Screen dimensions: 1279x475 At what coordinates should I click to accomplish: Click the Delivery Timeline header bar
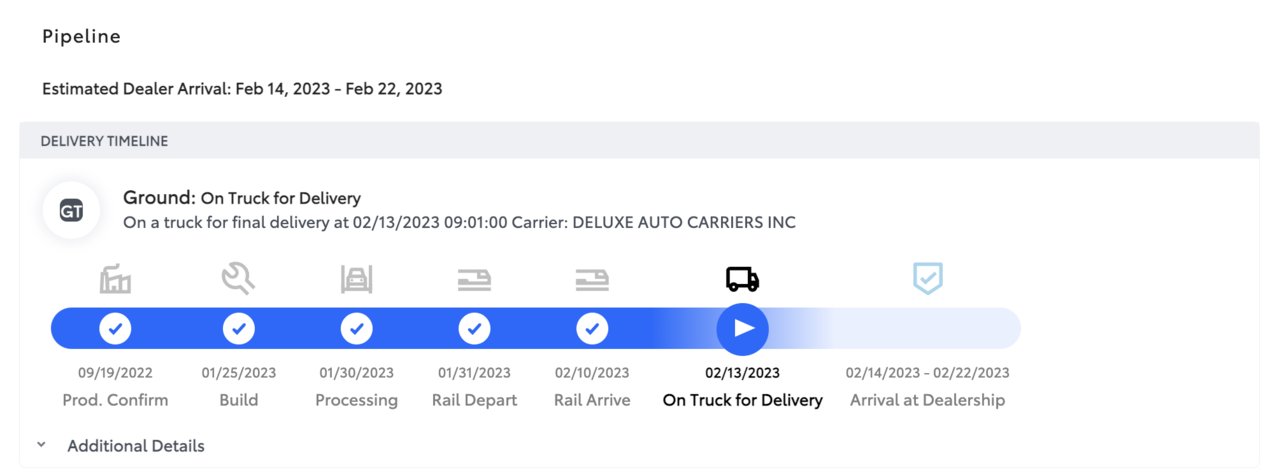(639, 141)
